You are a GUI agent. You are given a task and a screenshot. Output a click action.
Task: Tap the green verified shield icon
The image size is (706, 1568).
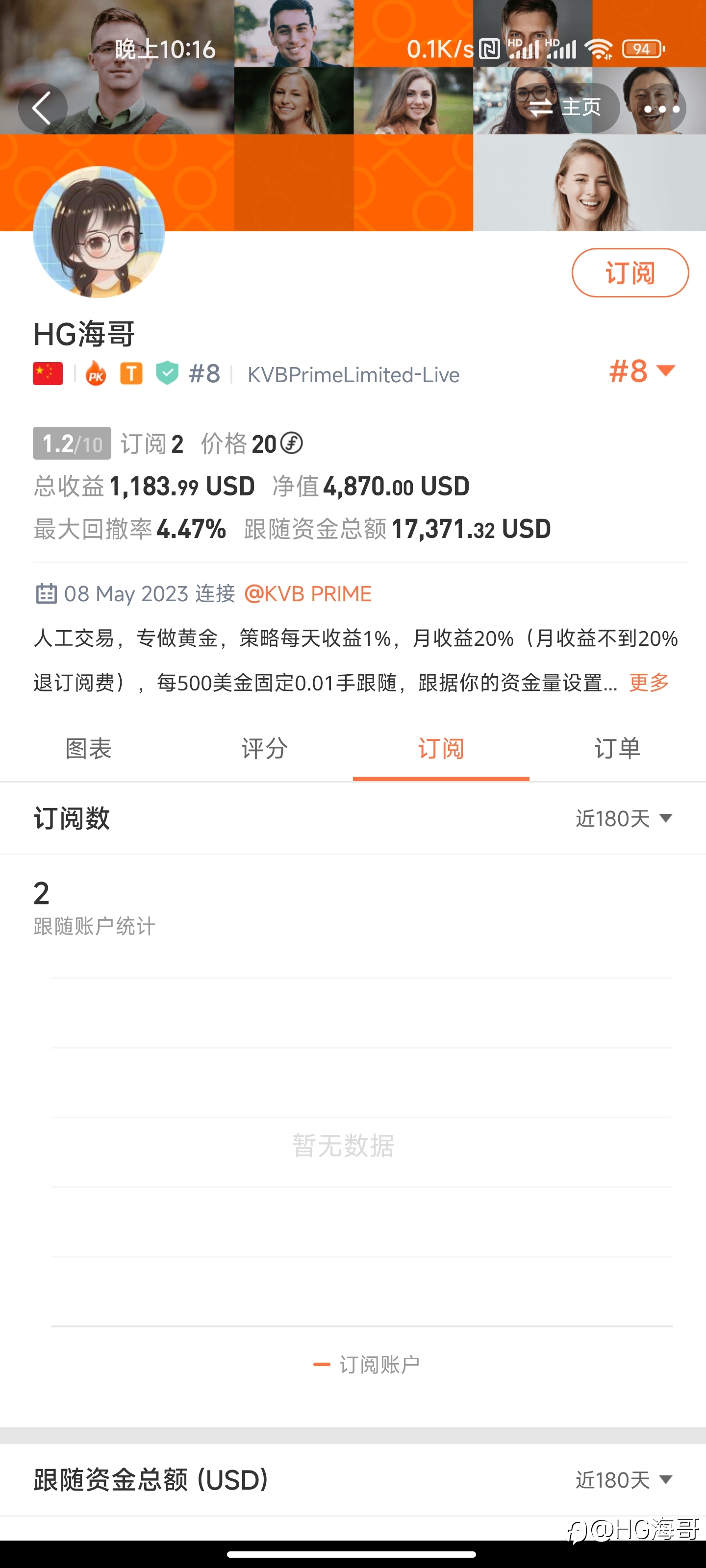click(167, 373)
